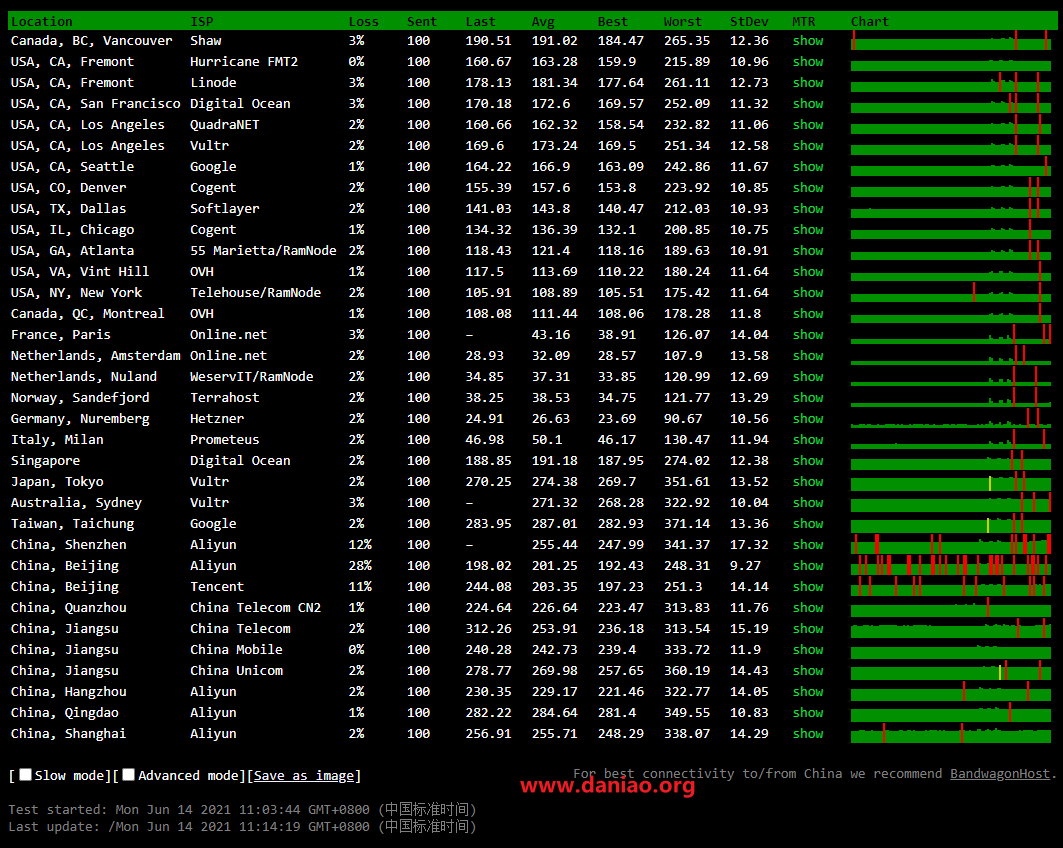The image size is (1063, 848).
Task: Show MTR for Hurricane FMT2 Fremont
Action: 808,62
